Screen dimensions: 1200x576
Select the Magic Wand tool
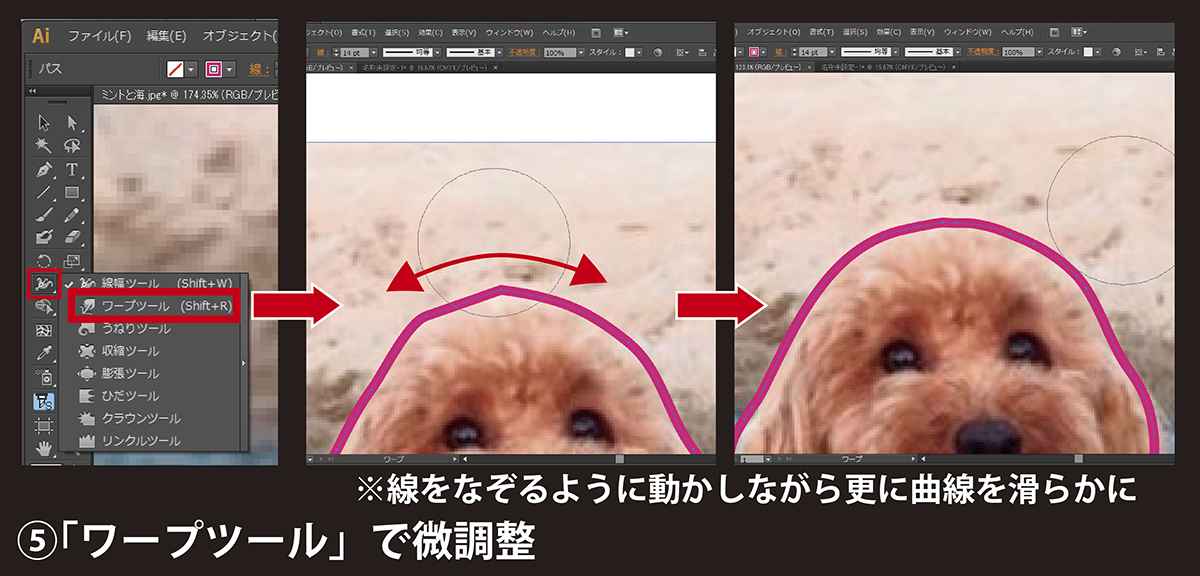pos(44,146)
